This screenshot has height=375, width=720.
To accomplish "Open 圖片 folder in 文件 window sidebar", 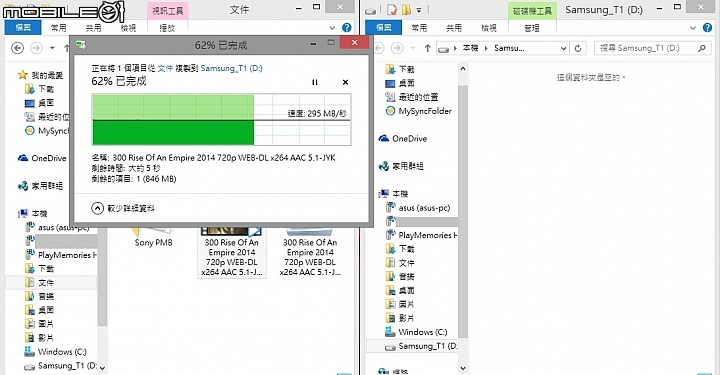I will [40, 324].
